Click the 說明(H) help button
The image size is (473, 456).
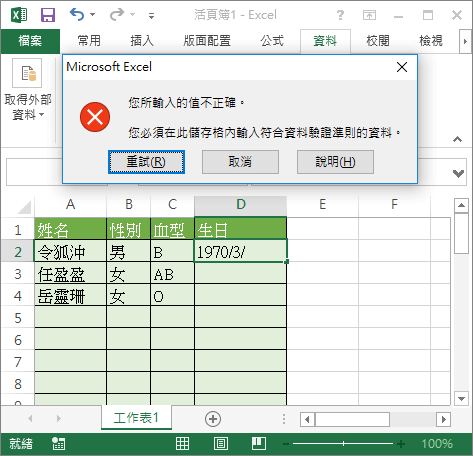click(x=335, y=162)
